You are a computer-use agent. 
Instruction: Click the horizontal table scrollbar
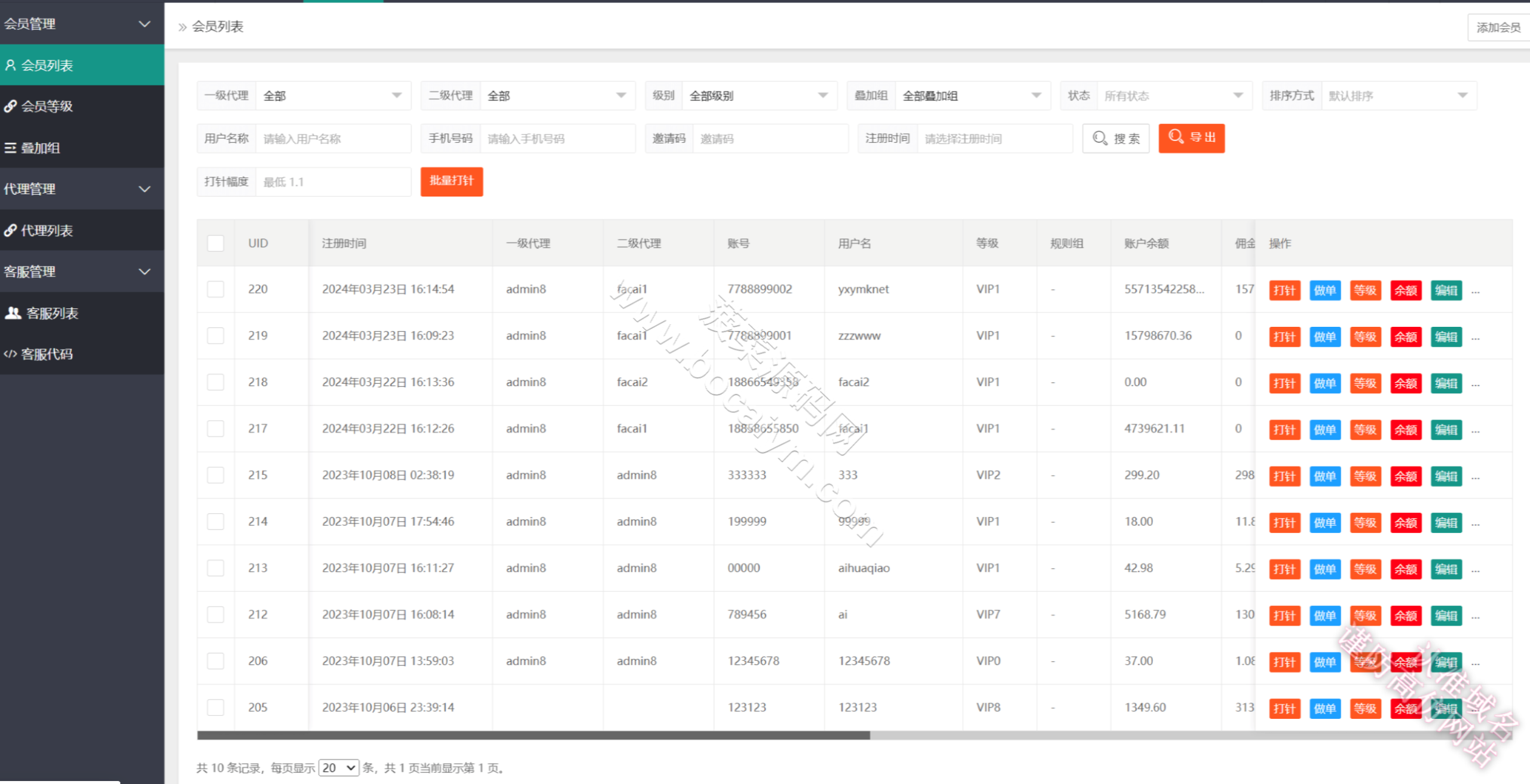point(533,736)
